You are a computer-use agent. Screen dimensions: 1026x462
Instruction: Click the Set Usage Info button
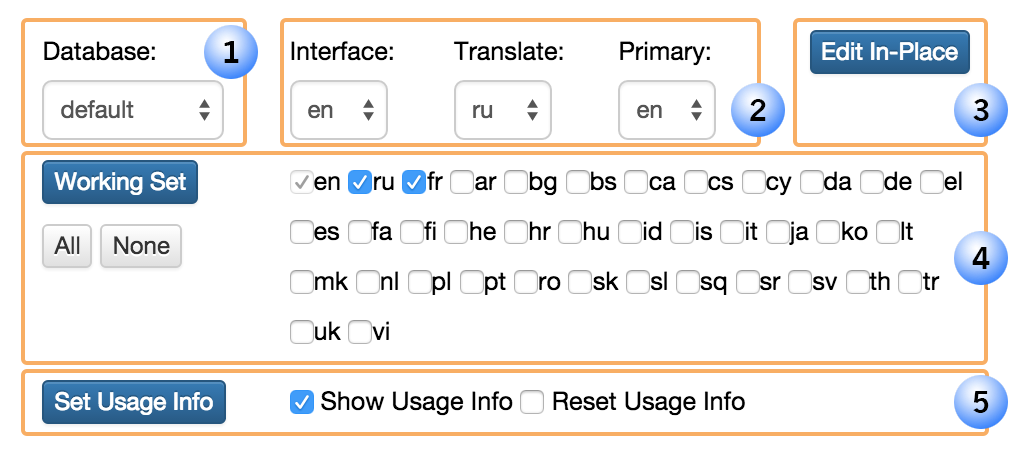134,402
